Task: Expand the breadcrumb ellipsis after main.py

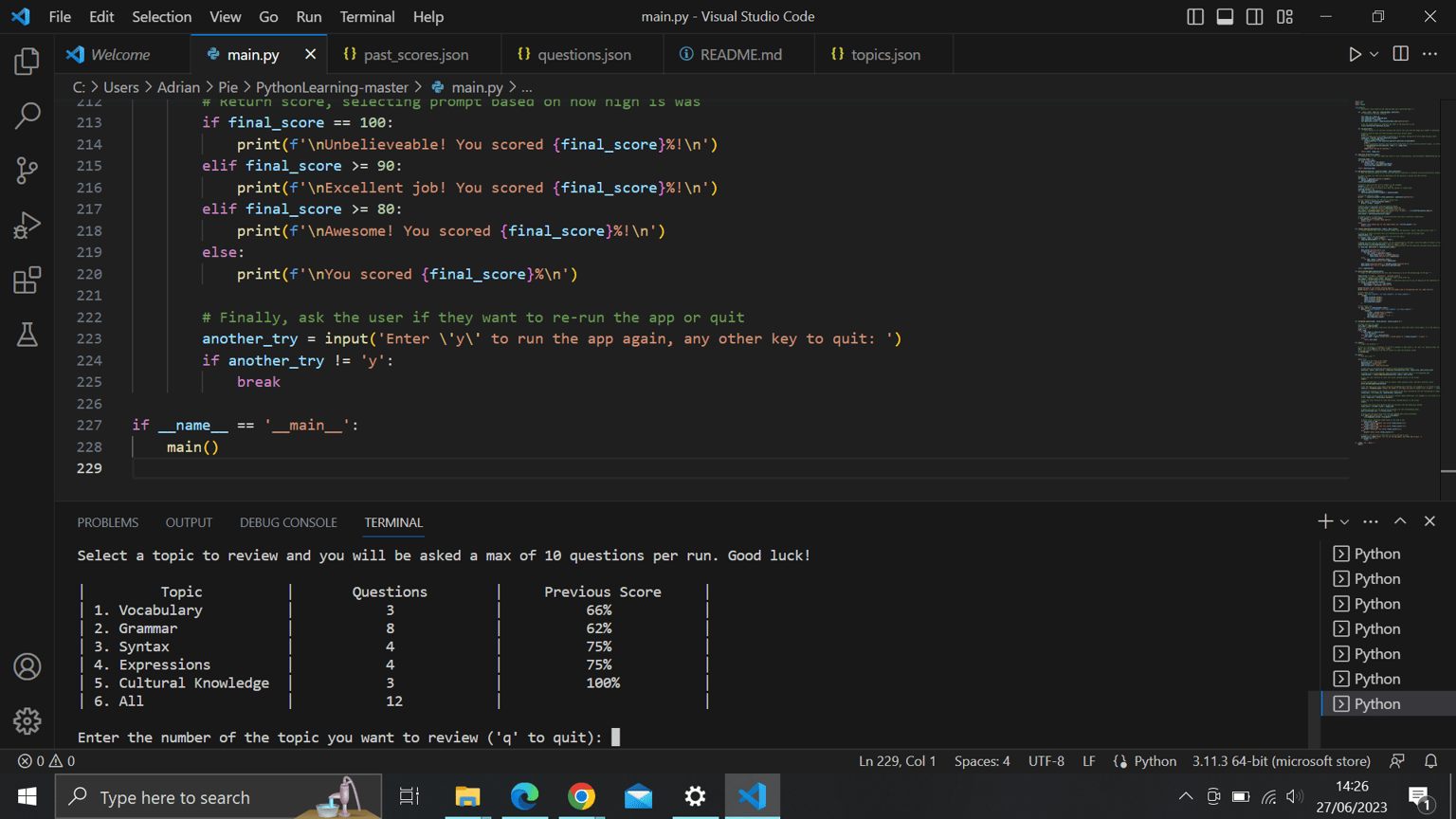Action: point(527,87)
